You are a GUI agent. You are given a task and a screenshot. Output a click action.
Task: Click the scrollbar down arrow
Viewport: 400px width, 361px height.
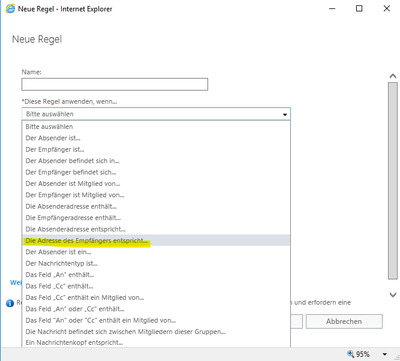coord(393,295)
